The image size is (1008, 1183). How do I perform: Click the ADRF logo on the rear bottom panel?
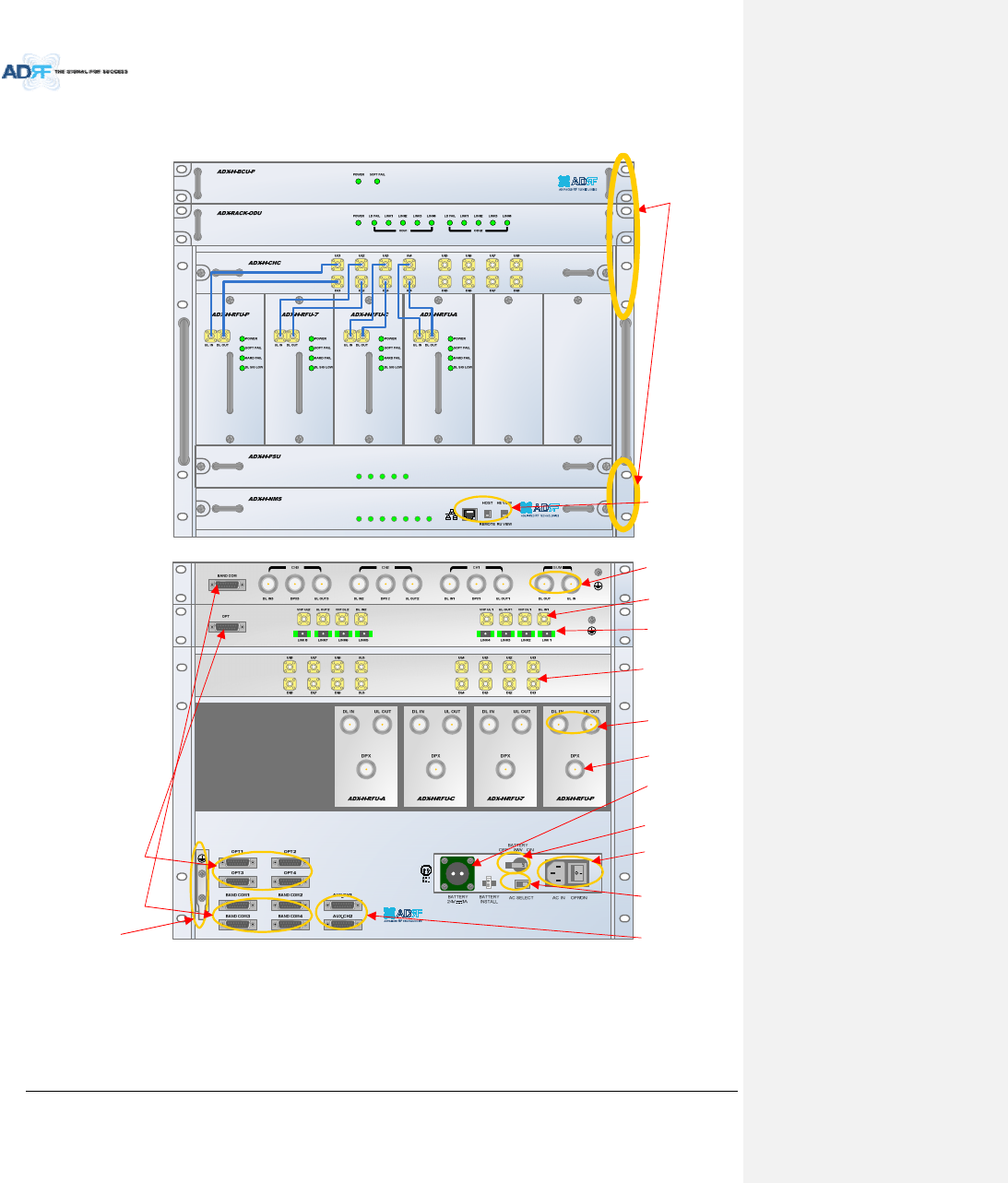click(x=403, y=914)
